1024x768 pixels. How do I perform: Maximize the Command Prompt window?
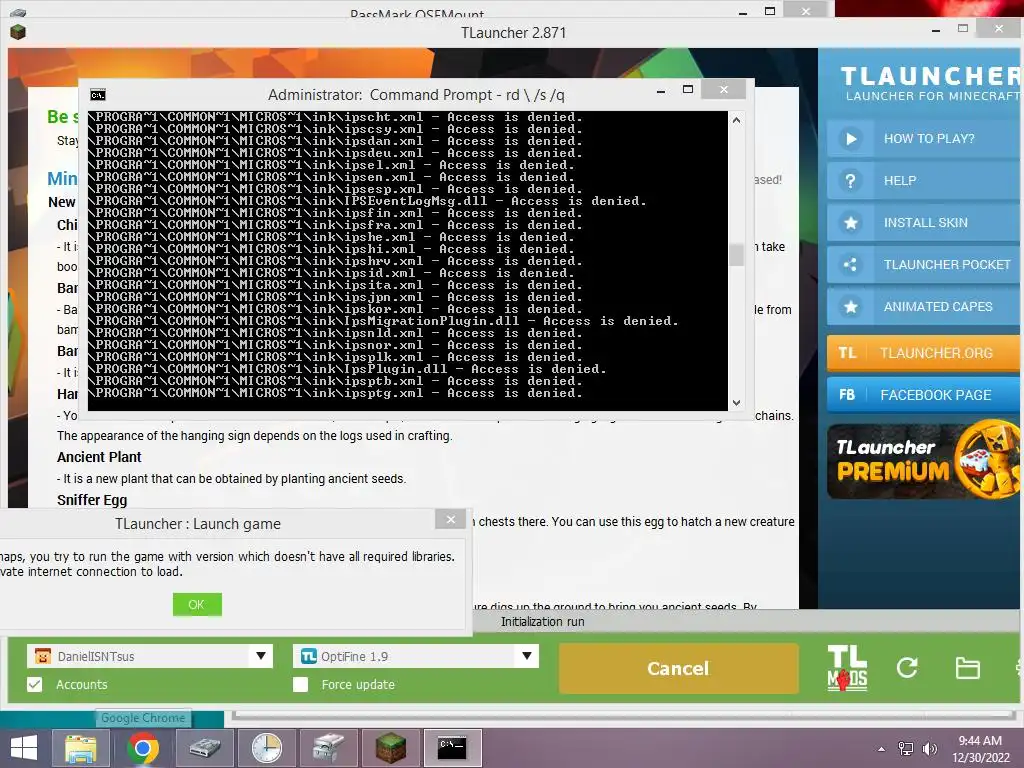pos(688,89)
